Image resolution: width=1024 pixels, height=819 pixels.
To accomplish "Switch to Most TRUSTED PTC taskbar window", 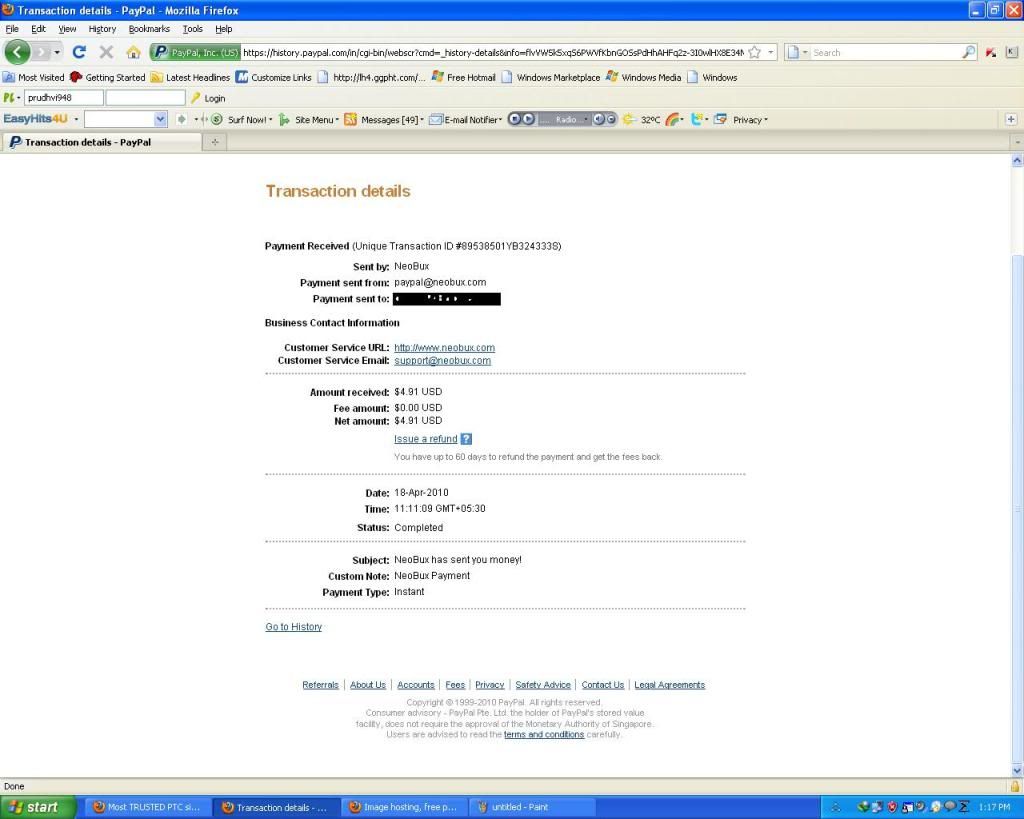I will pyautogui.click(x=147, y=807).
